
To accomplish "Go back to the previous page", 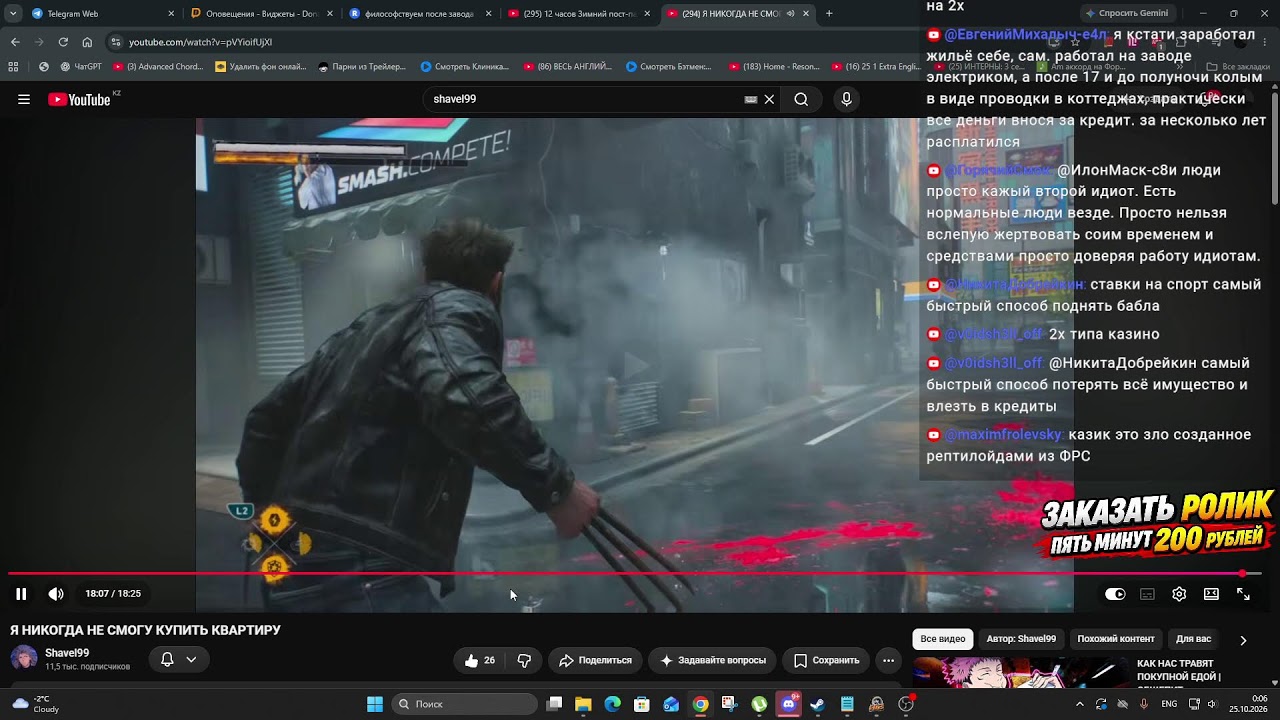I will (x=15, y=42).
